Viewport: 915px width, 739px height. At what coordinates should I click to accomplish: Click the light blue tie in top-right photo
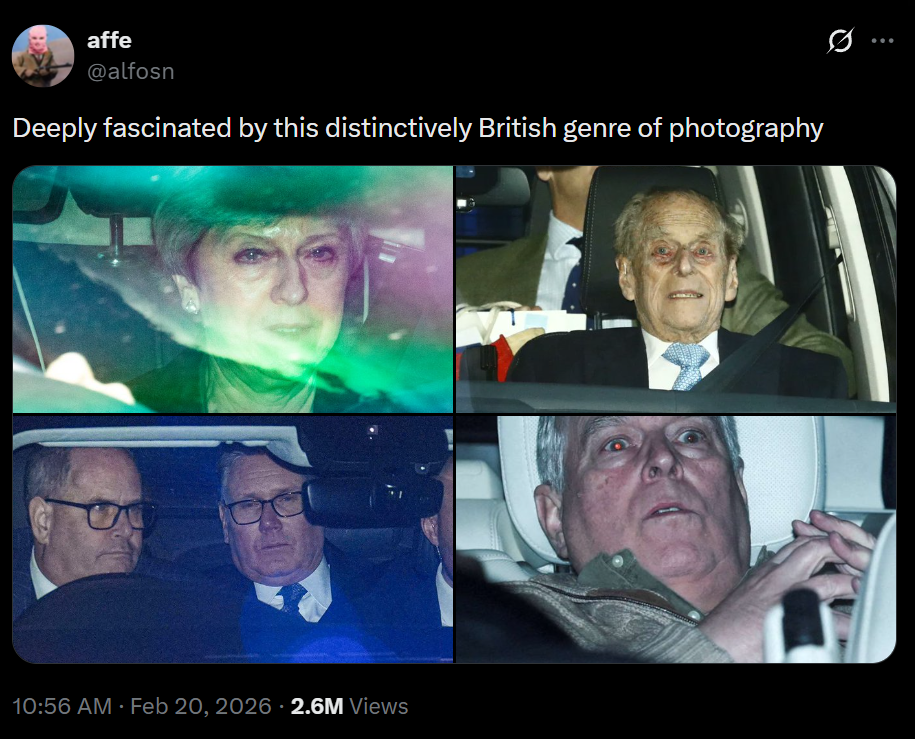[x=687, y=364]
